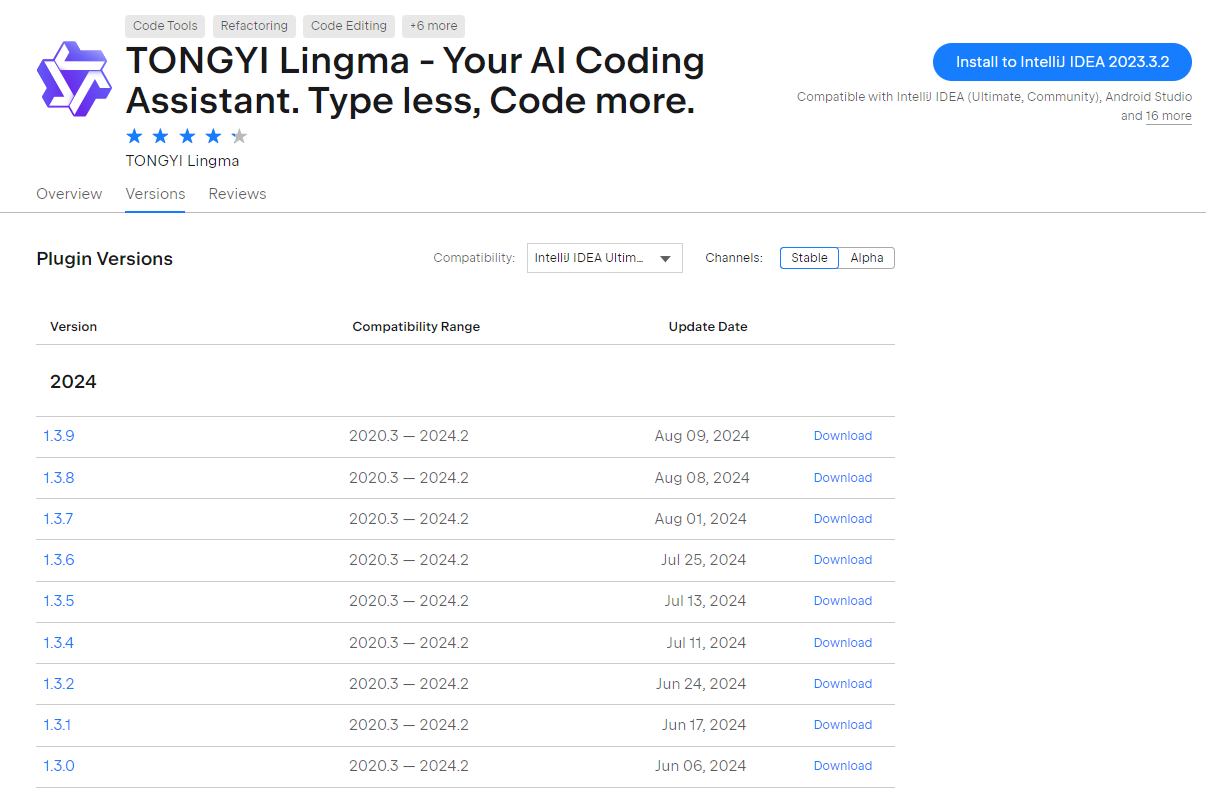
Task: Download version 1.3.6 from Jul 25
Action: click(842, 560)
